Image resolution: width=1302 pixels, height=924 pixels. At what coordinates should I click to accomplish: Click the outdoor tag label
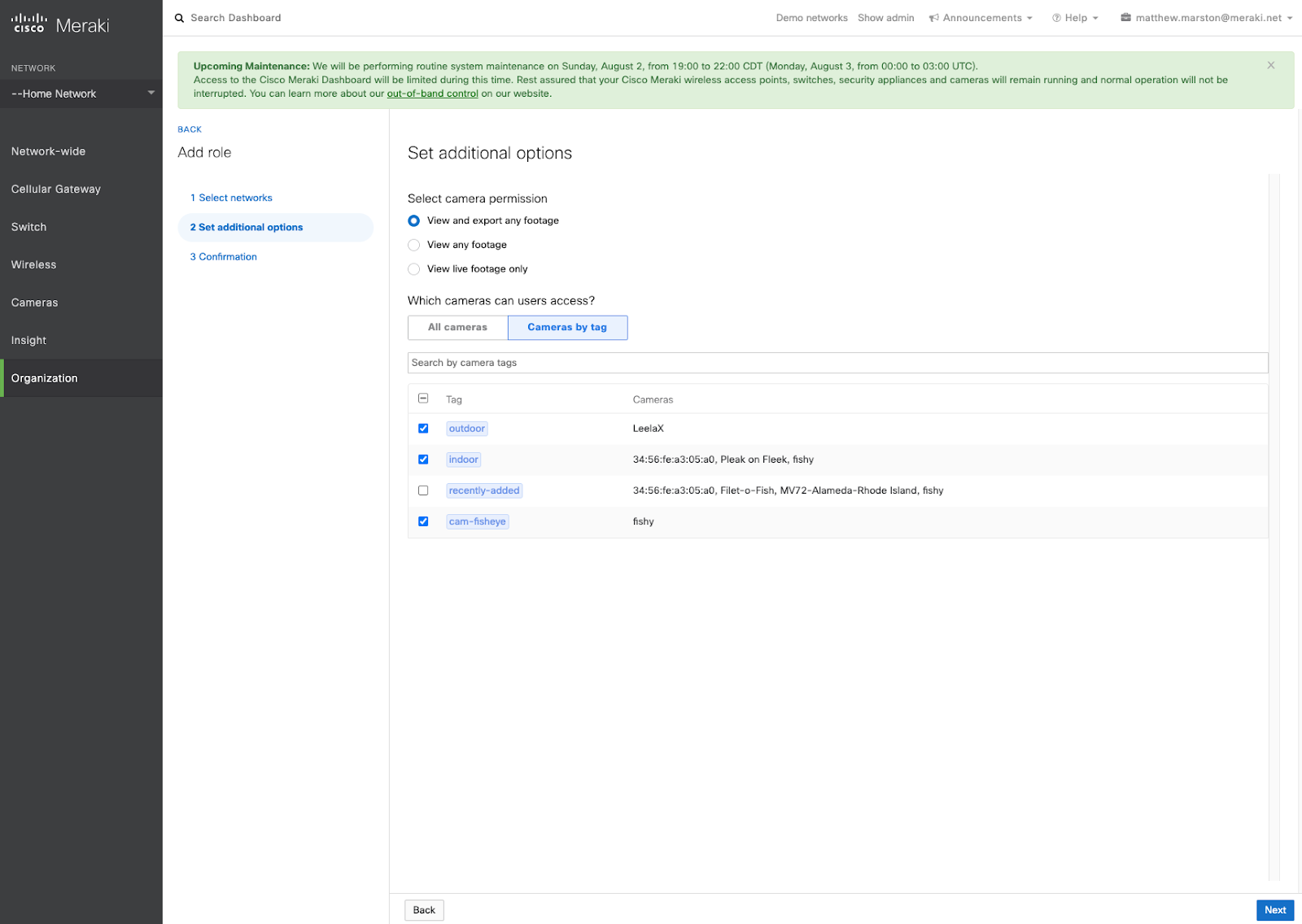(x=467, y=429)
